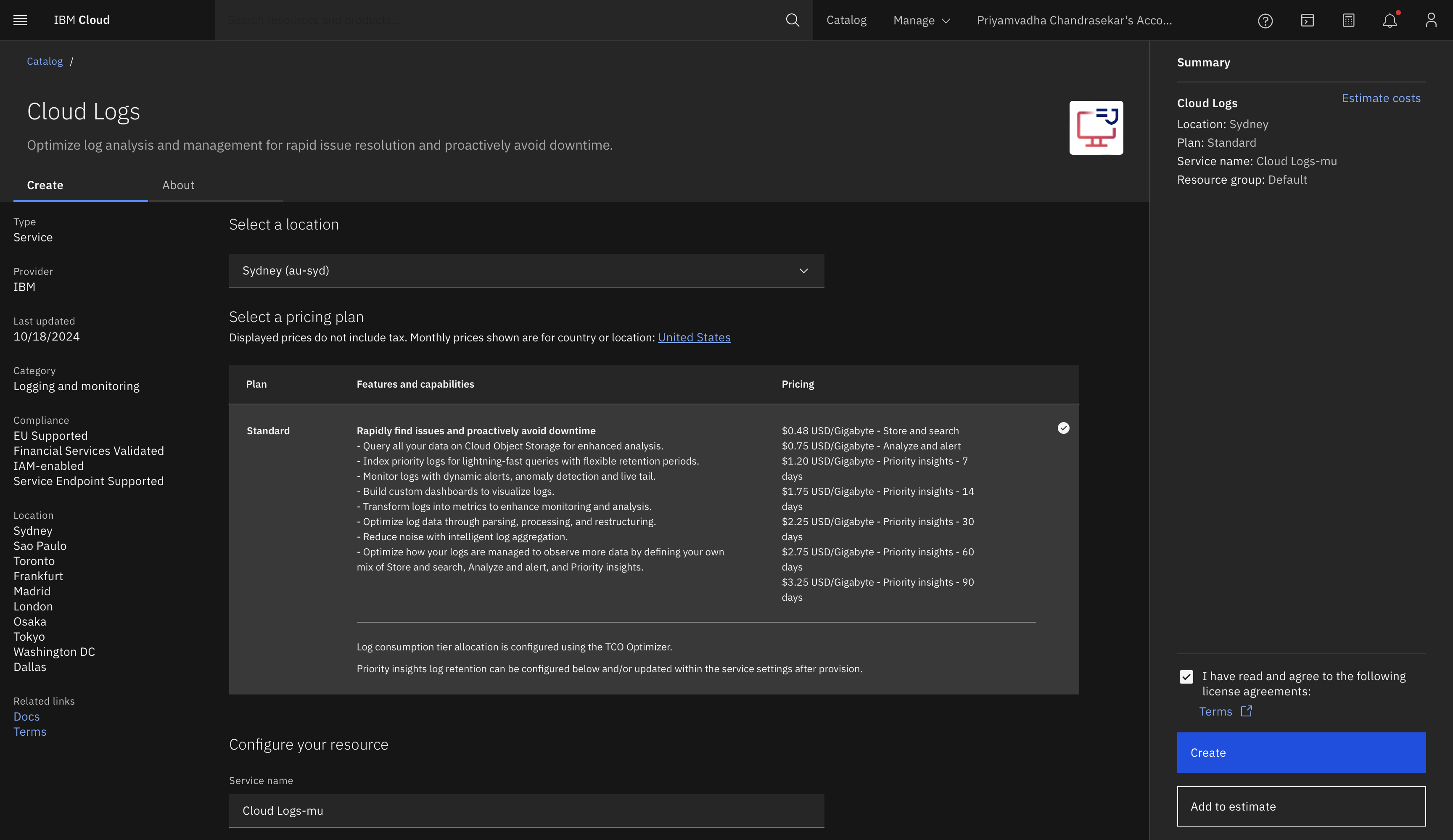
Task: Launch the Cloud Shell terminal icon
Action: pyautogui.click(x=1307, y=20)
